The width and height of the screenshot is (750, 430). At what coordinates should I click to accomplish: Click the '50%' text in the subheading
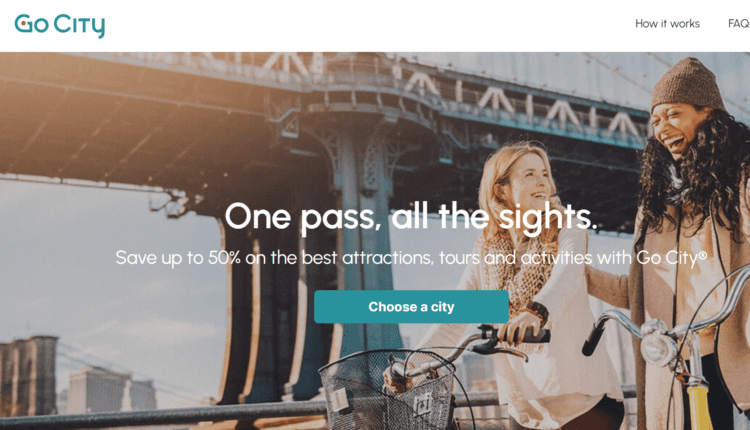(x=224, y=258)
